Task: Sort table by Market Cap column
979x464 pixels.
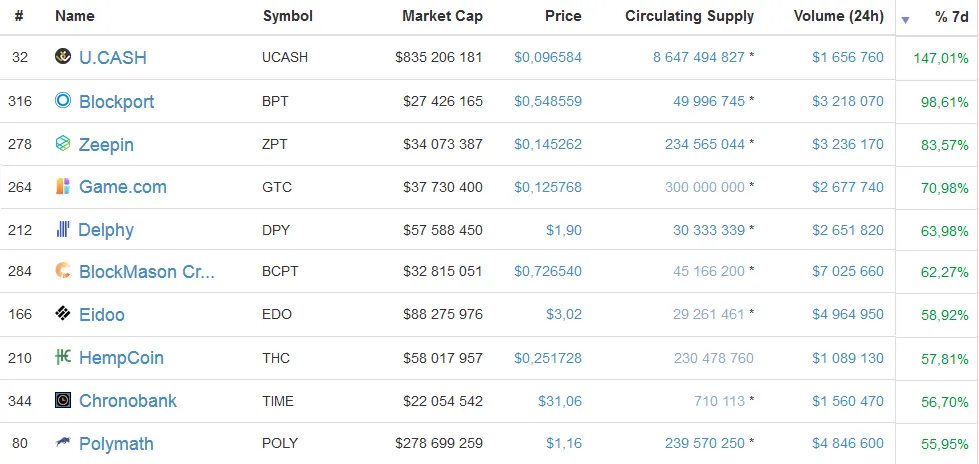Action: click(x=442, y=16)
